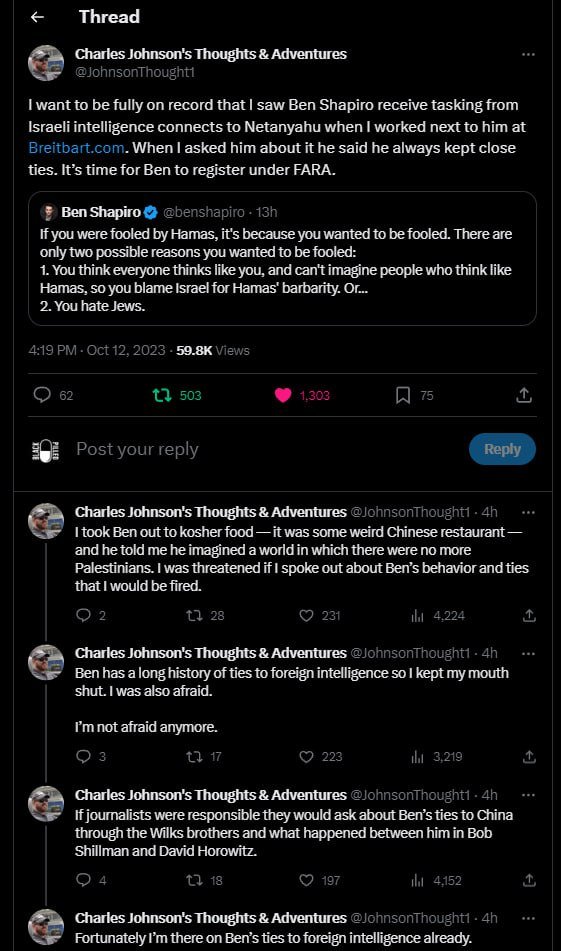View analytics for reply with 4,152 views
Image resolution: width=561 pixels, height=951 pixels.
[x=417, y=880]
